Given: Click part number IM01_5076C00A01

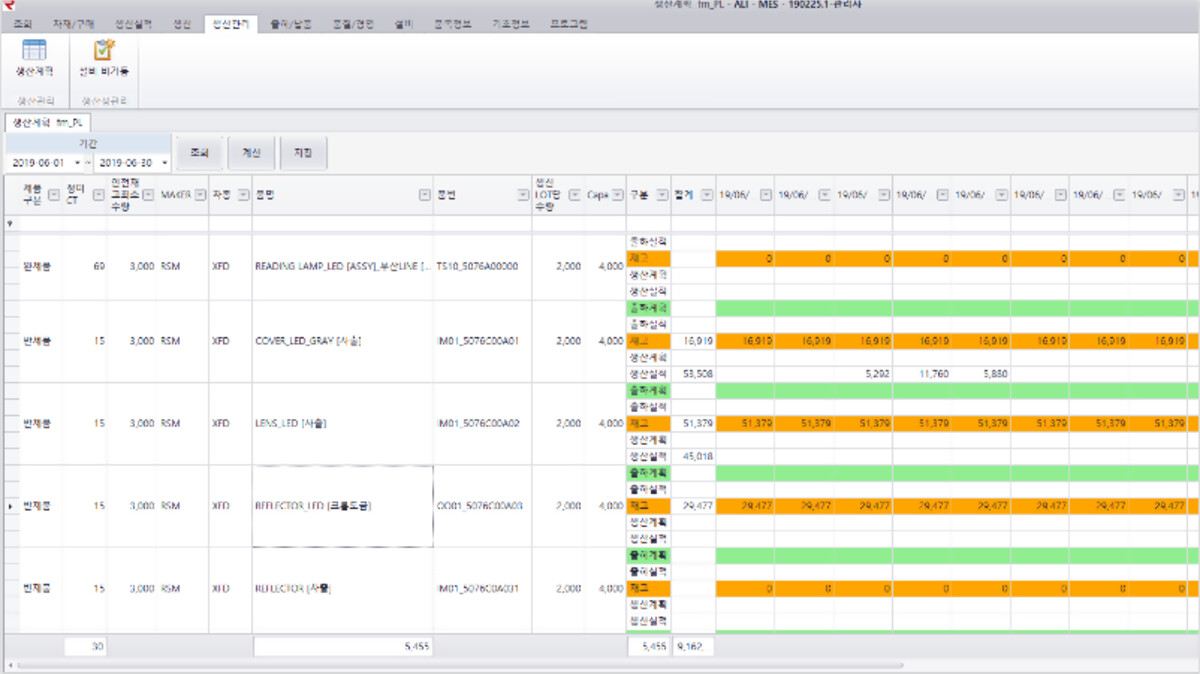Looking at the screenshot, I should tap(478, 341).
